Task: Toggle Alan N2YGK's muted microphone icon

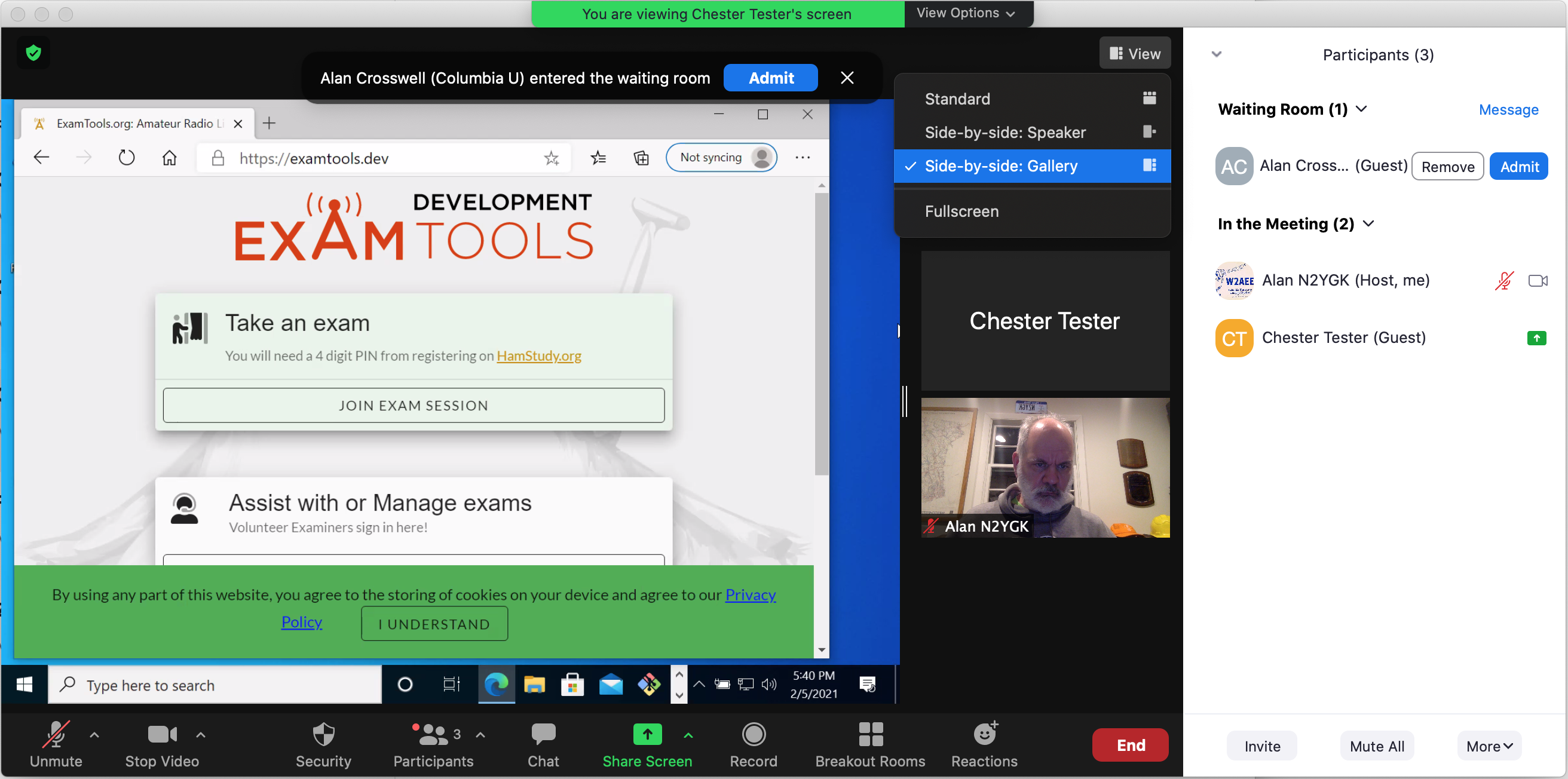Action: (1503, 281)
